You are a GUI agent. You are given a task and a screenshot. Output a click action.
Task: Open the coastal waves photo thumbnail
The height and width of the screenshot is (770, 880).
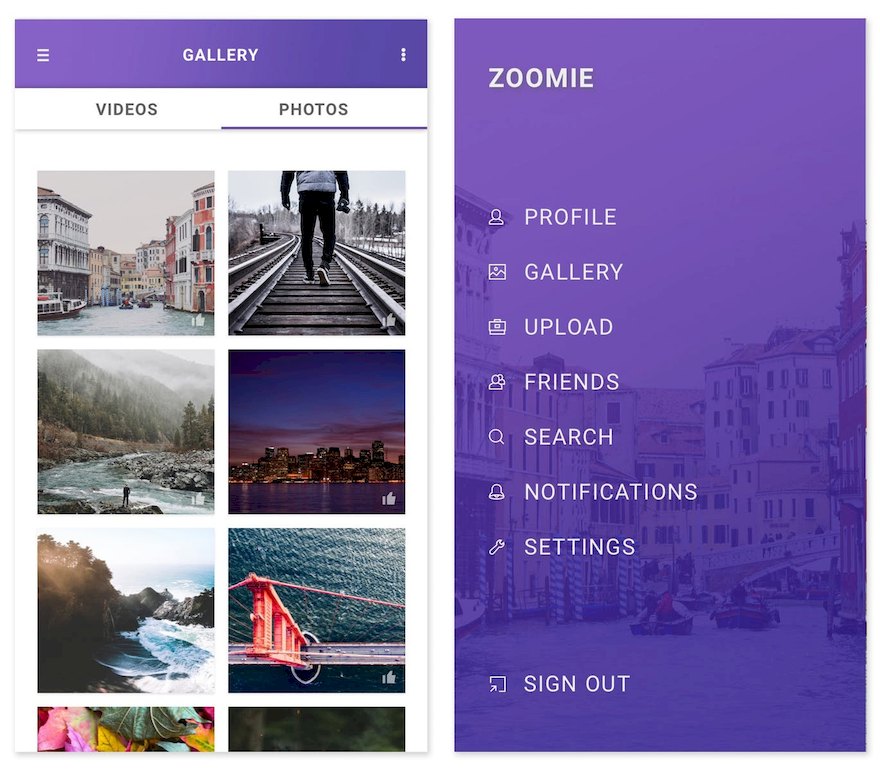coord(126,611)
